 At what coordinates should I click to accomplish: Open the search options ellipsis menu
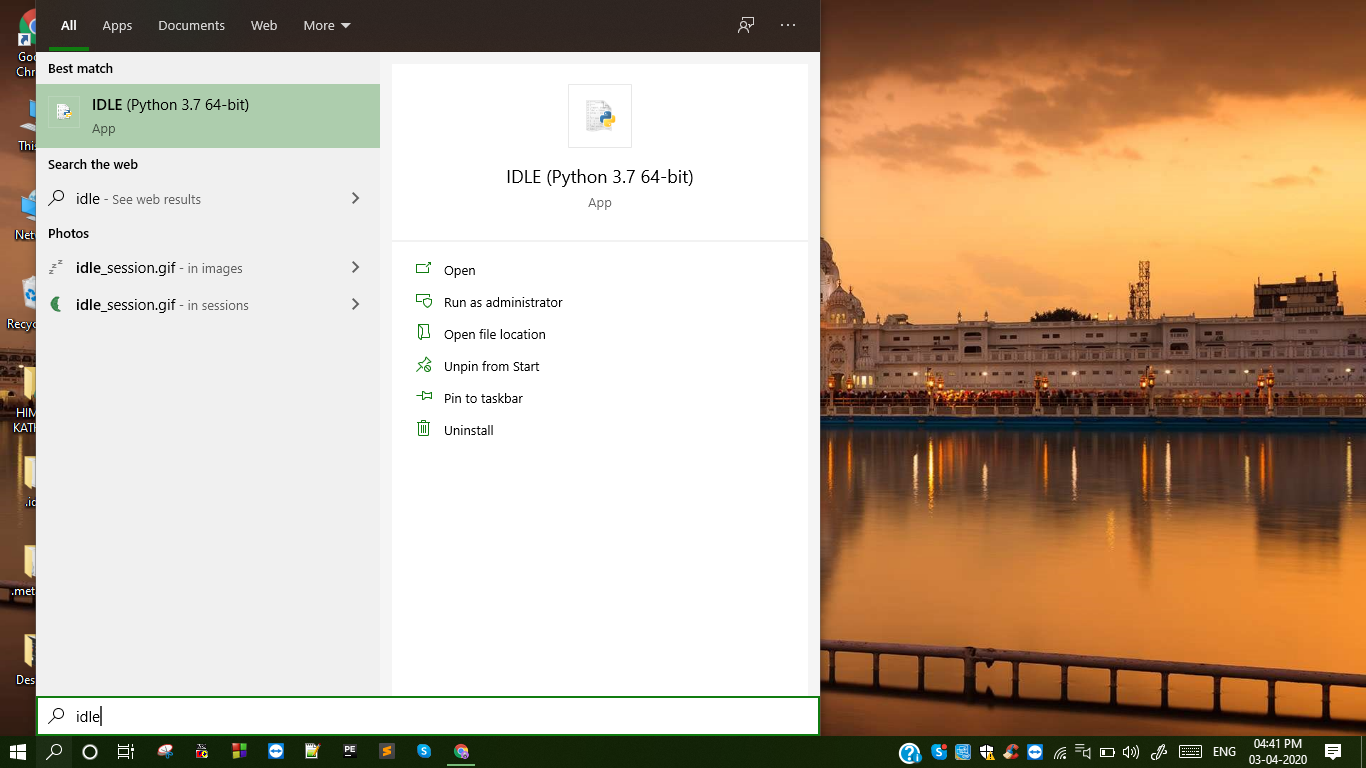coord(788,25)
